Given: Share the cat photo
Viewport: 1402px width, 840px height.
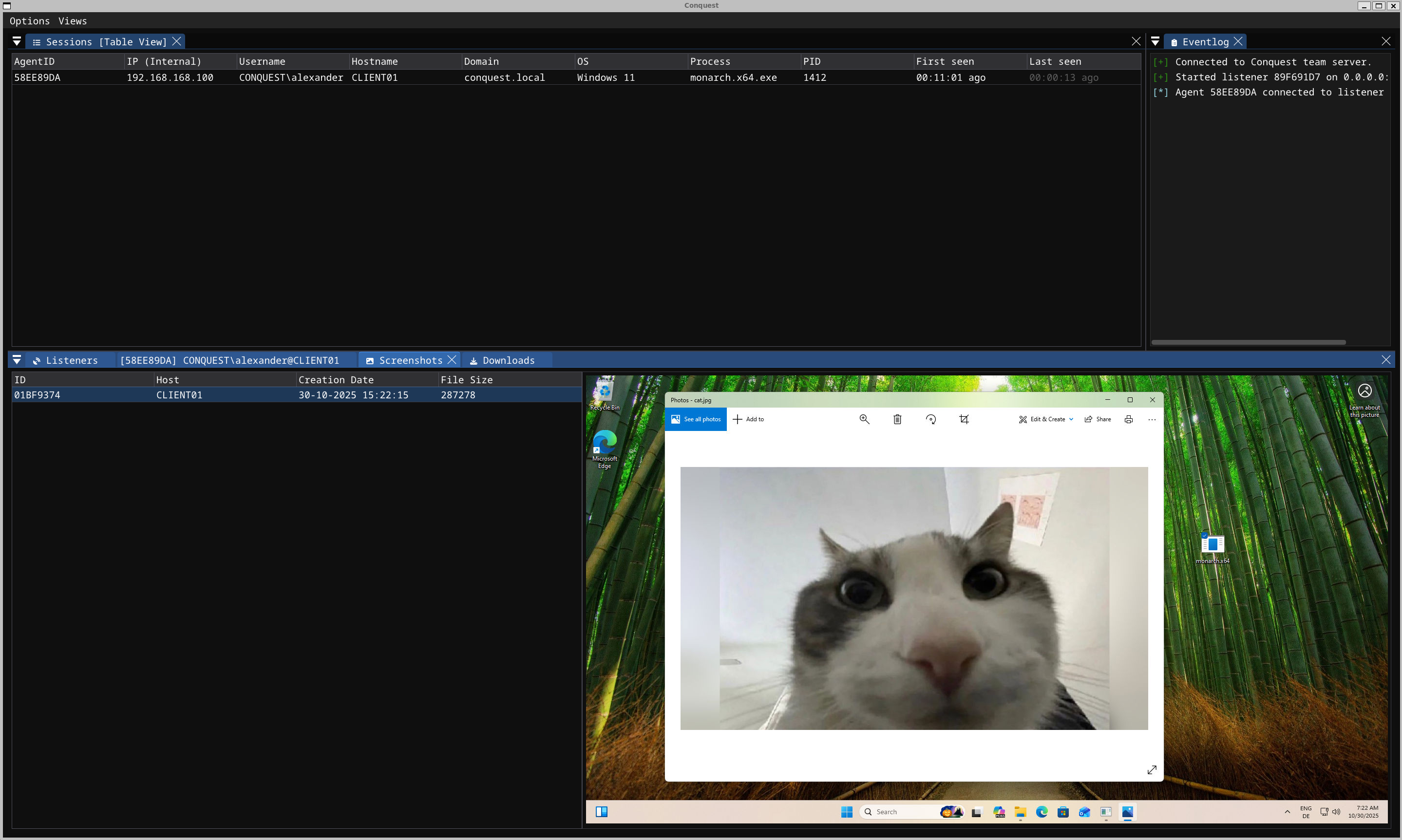Looking at the screenshot, I should (x=1097, y=419).
